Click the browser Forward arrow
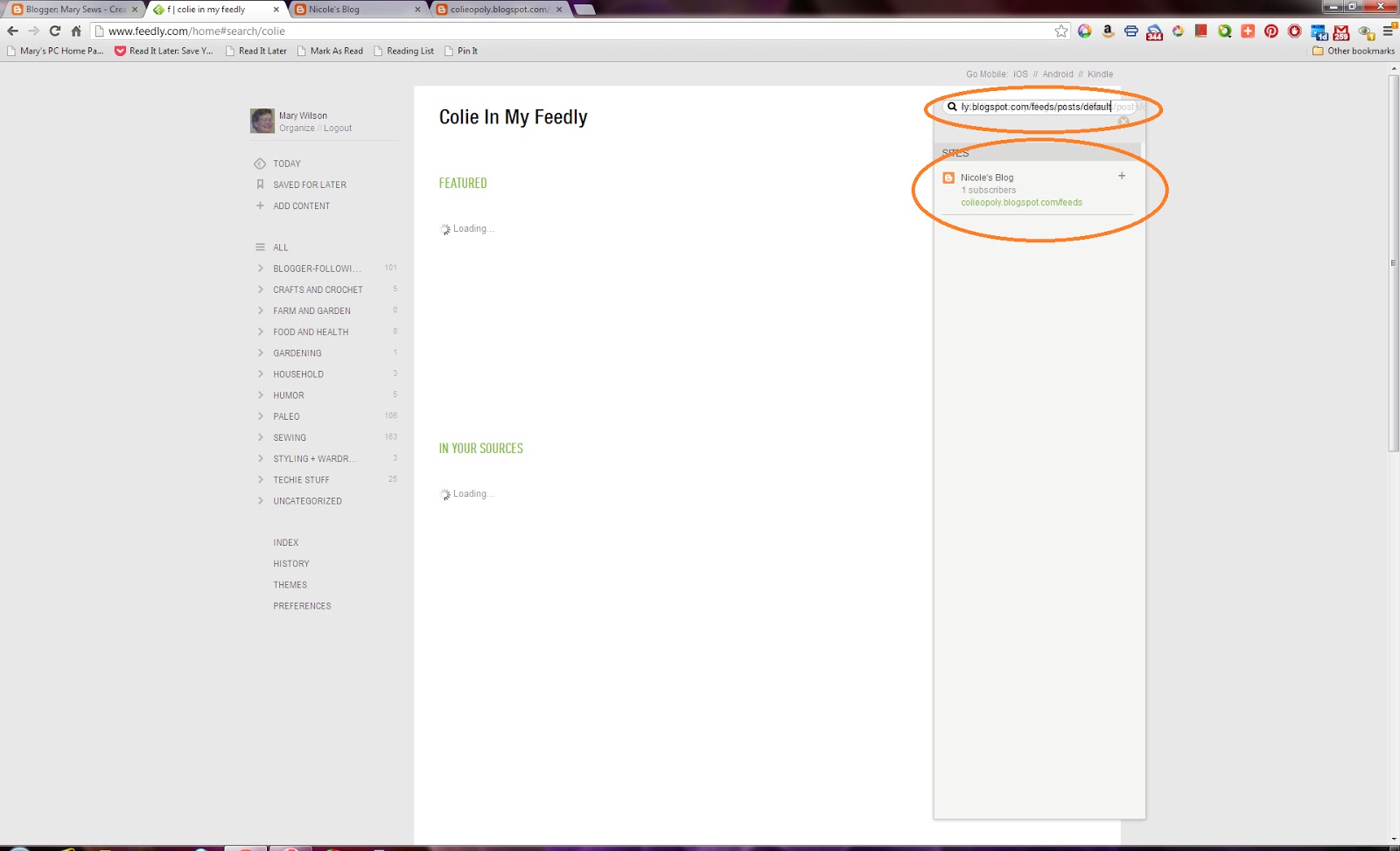 click(33, 31)
